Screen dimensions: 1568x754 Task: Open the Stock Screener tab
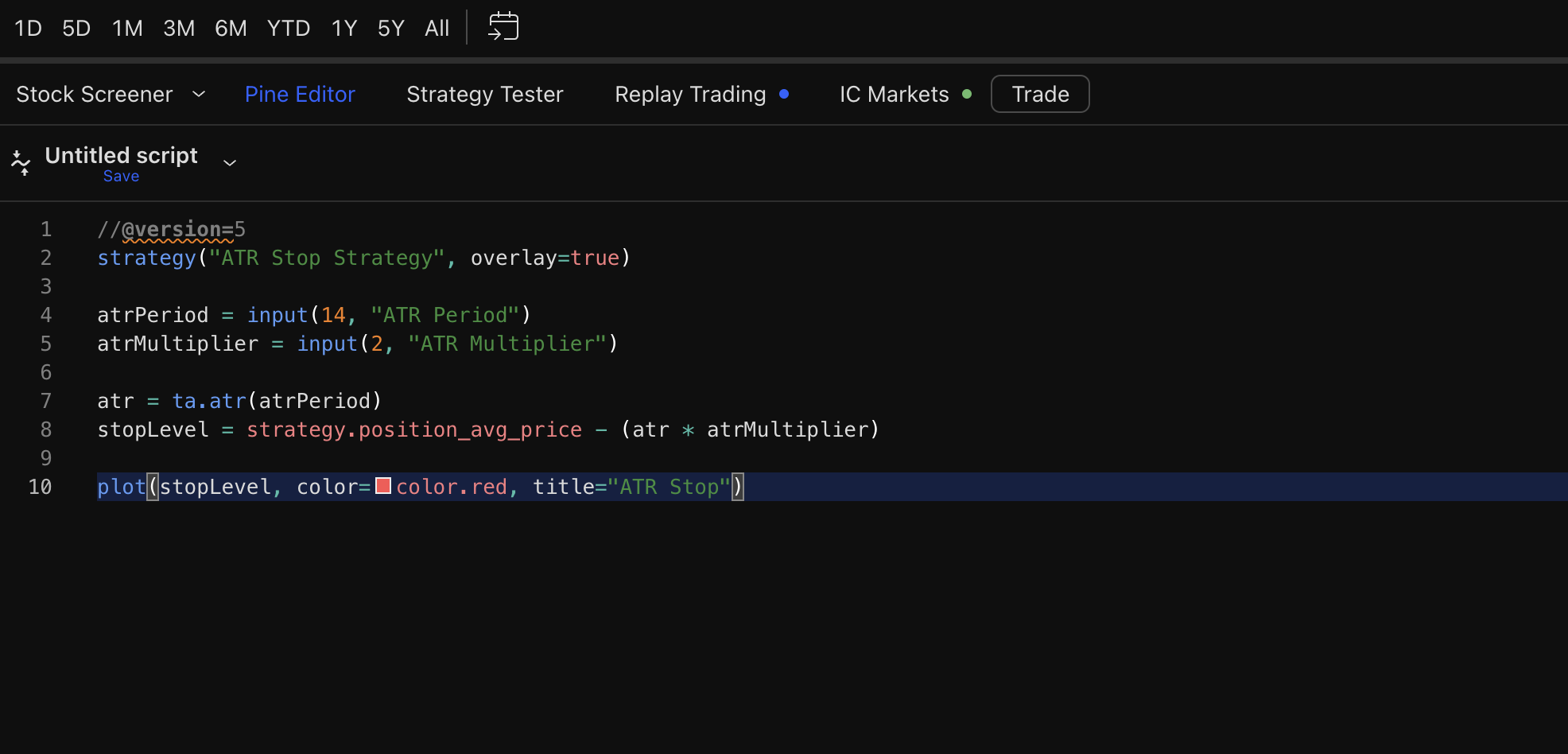[95, 94]
